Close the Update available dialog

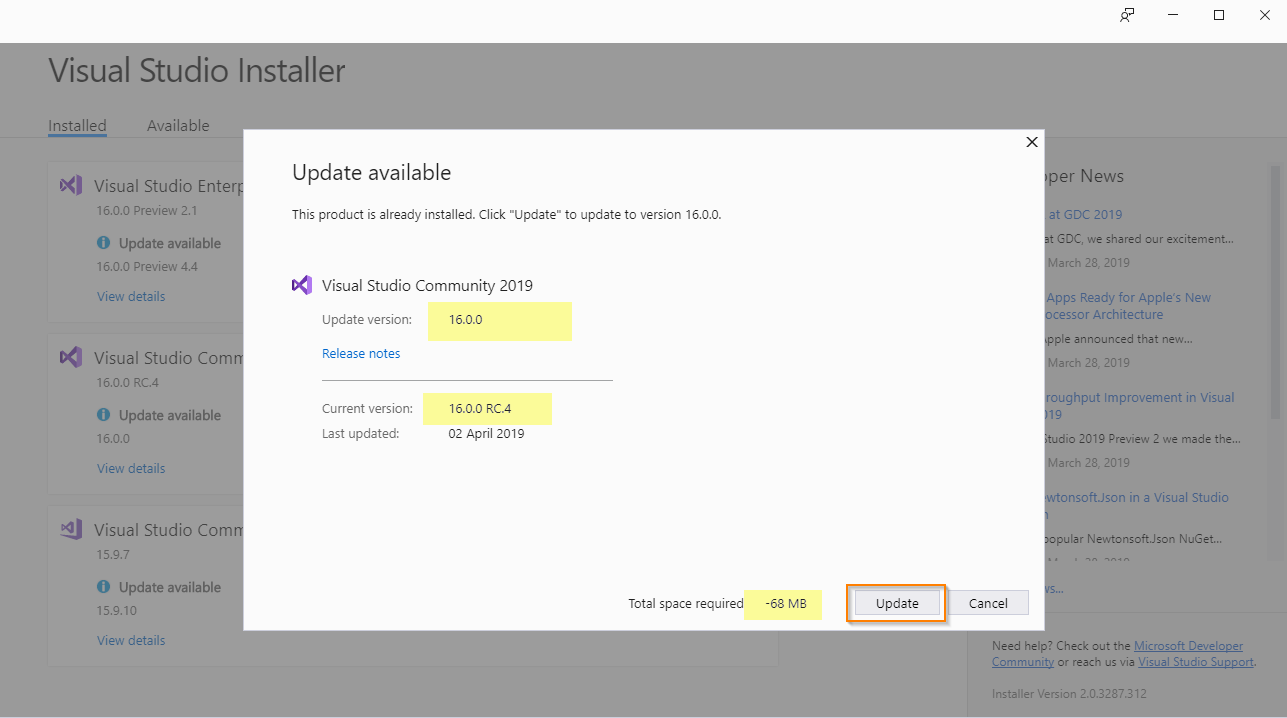(1032, 142)
